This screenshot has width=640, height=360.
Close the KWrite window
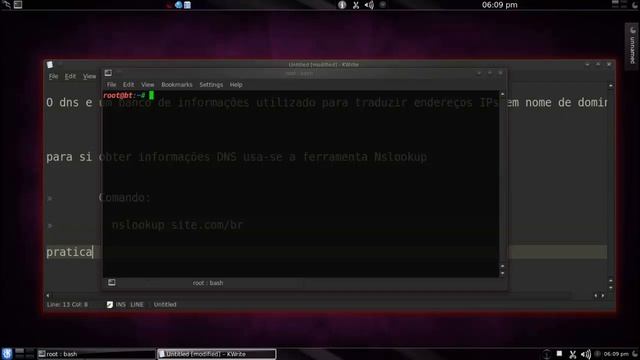(x=609, y=64)
